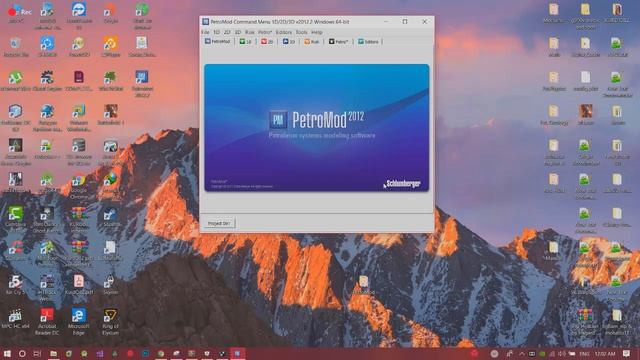Open the Help menu in PetroMod
640x360 pixels.
(317, 32)
